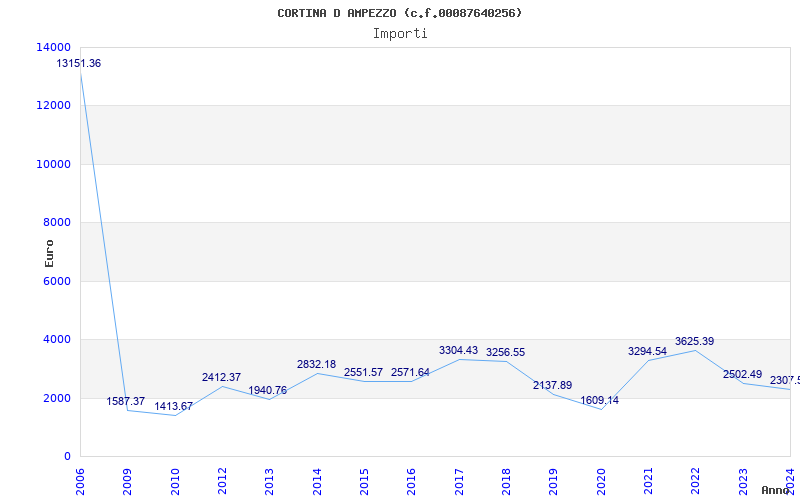Click x-axis year 2009
The height and width of the screenshot is (500, 800).
127,482
